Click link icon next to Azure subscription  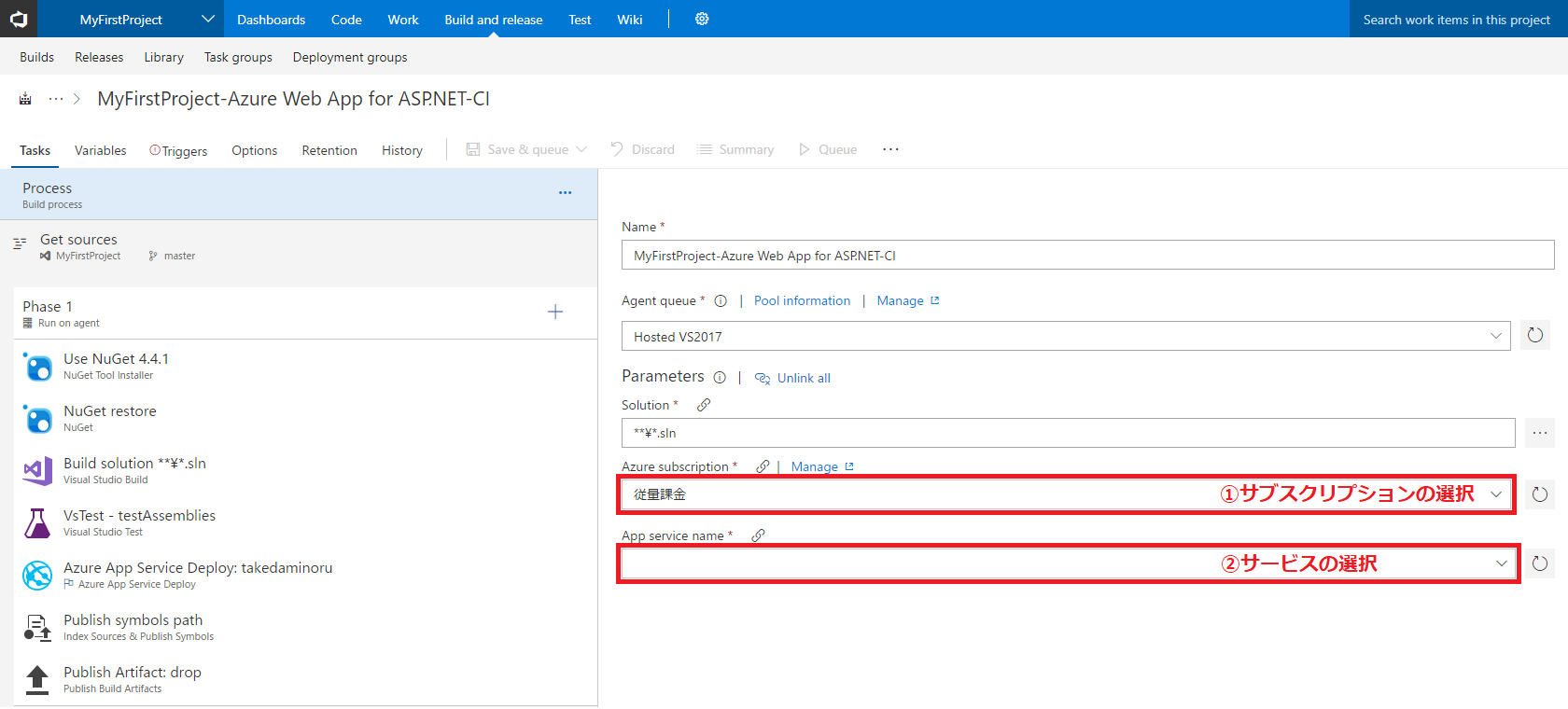point(763,466)
